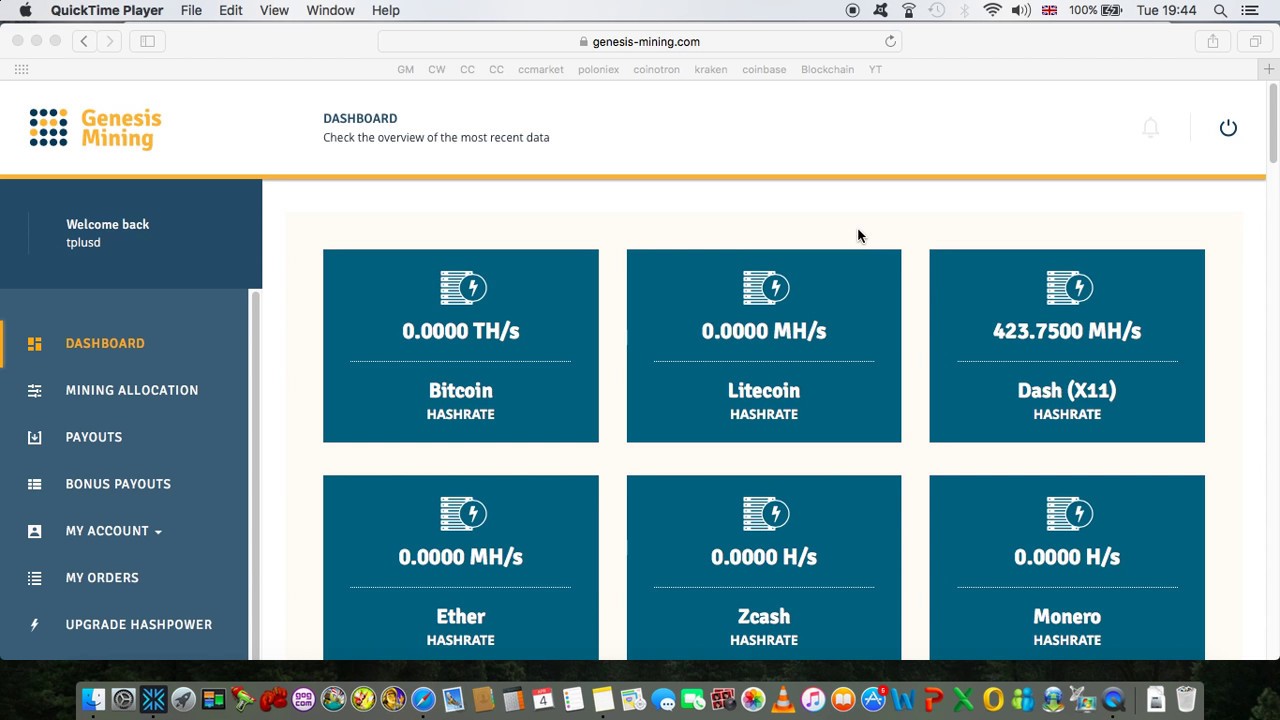This screenshot has height=720, width=1280.
Task: Click the Monero hashrate server icon
Action: (1069, 514)
